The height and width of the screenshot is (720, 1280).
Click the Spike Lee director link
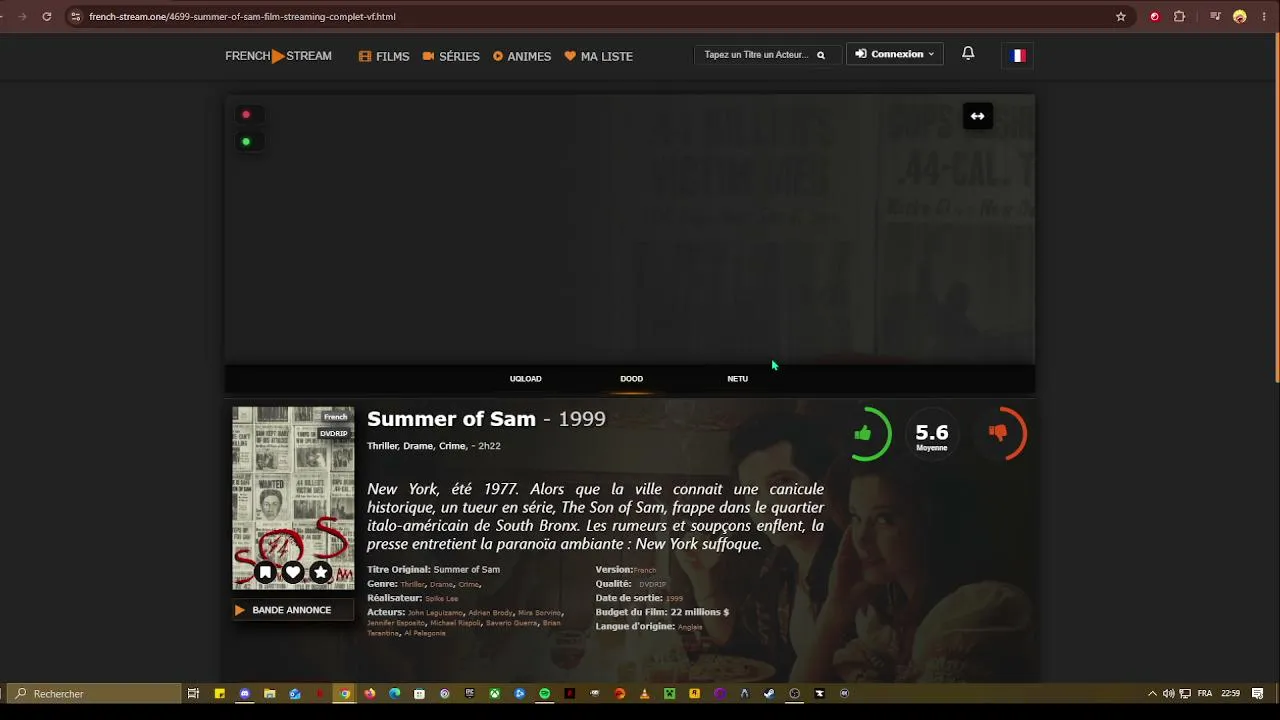coord(441,599)
